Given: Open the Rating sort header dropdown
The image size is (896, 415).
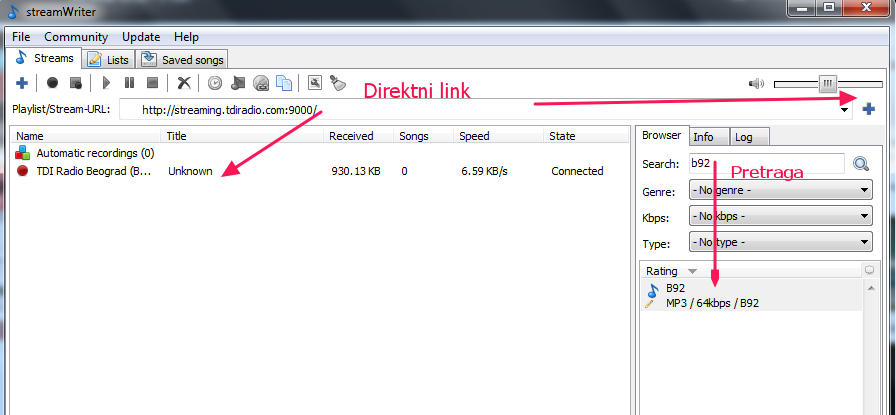Looking at the screenshot, I should [693, 271].
